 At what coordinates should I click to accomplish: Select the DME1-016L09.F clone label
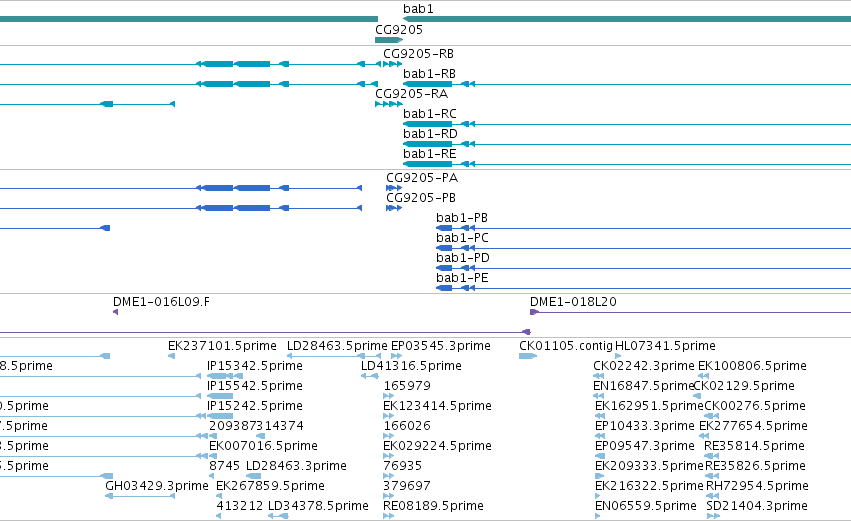161,302
